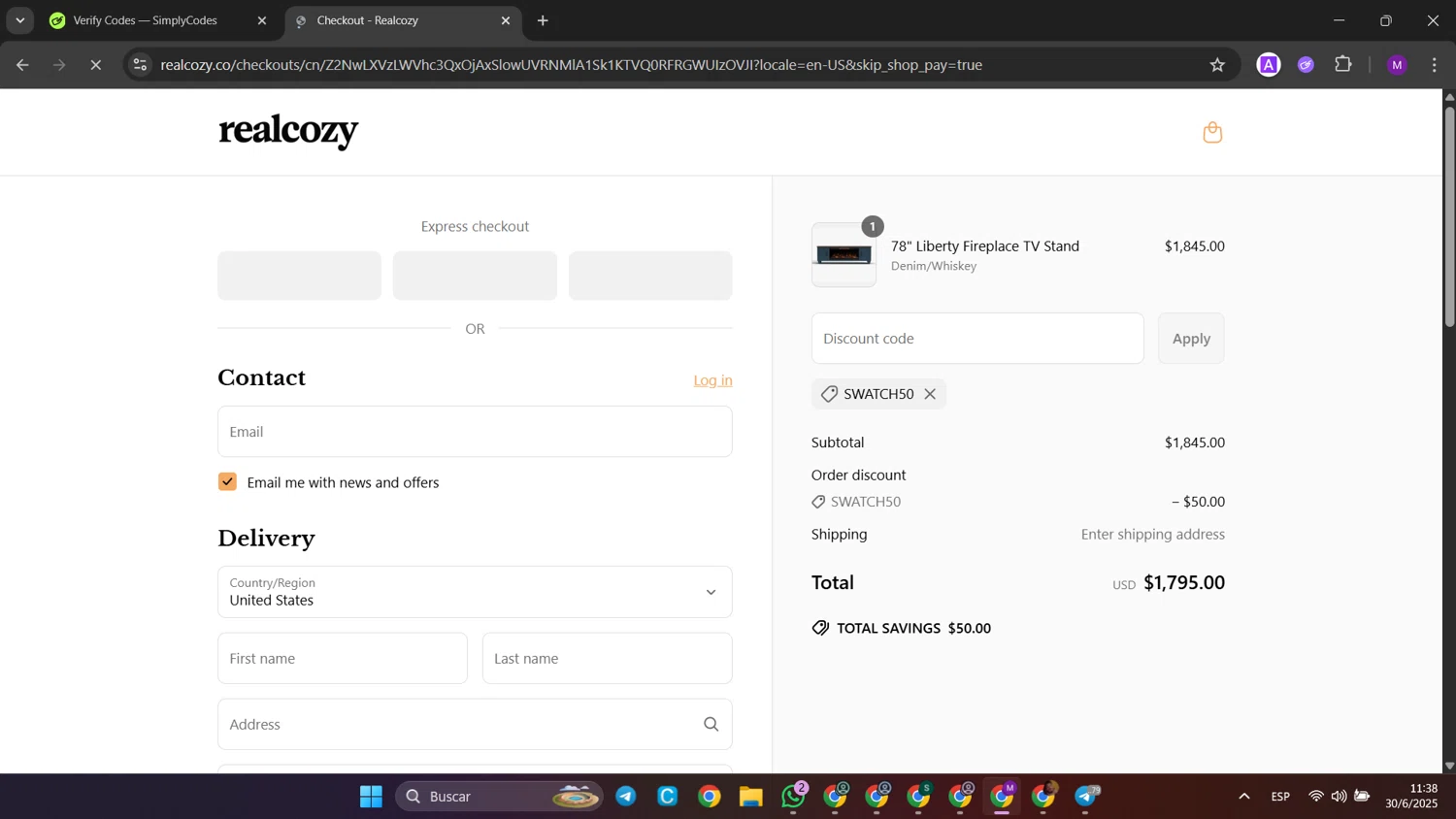Open WhatsApp from the taskbar
This screenshot has width=1456, height=819.
click(793, 797)
